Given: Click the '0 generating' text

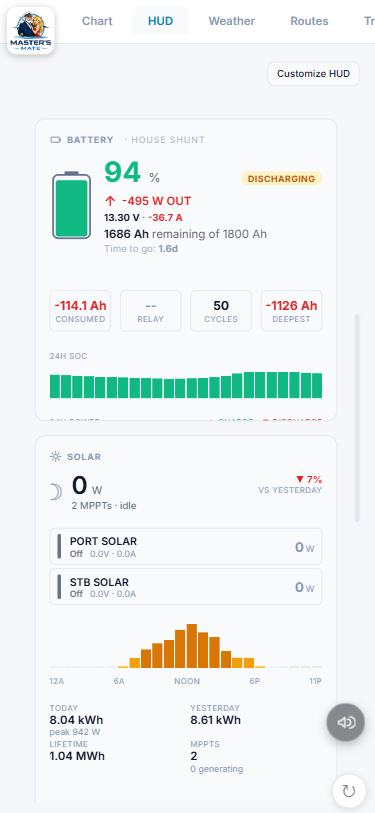Looking at the screenshot, I should click(216, 769).
